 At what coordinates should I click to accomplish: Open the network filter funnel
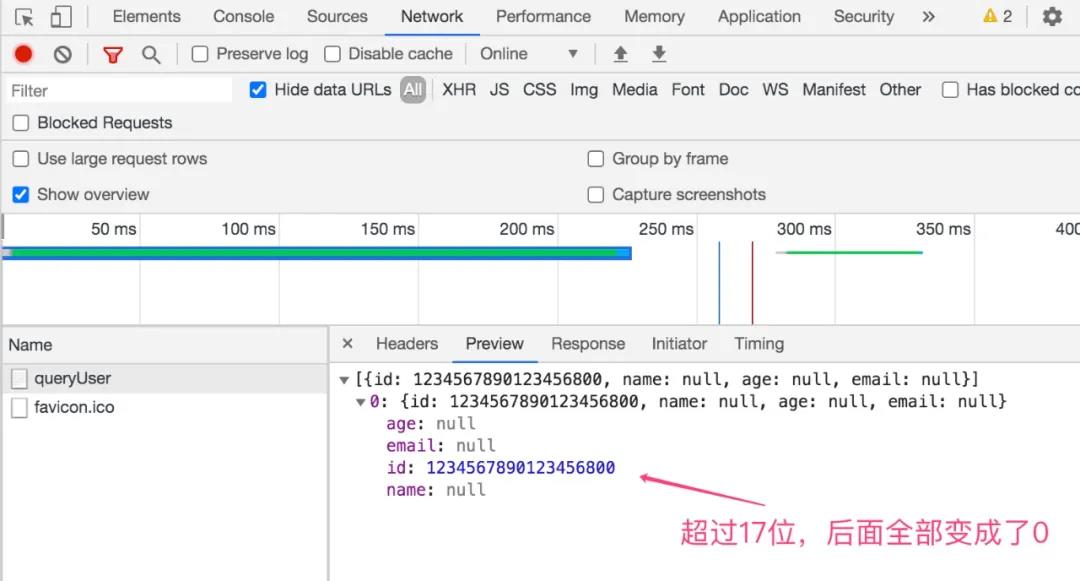113,53
